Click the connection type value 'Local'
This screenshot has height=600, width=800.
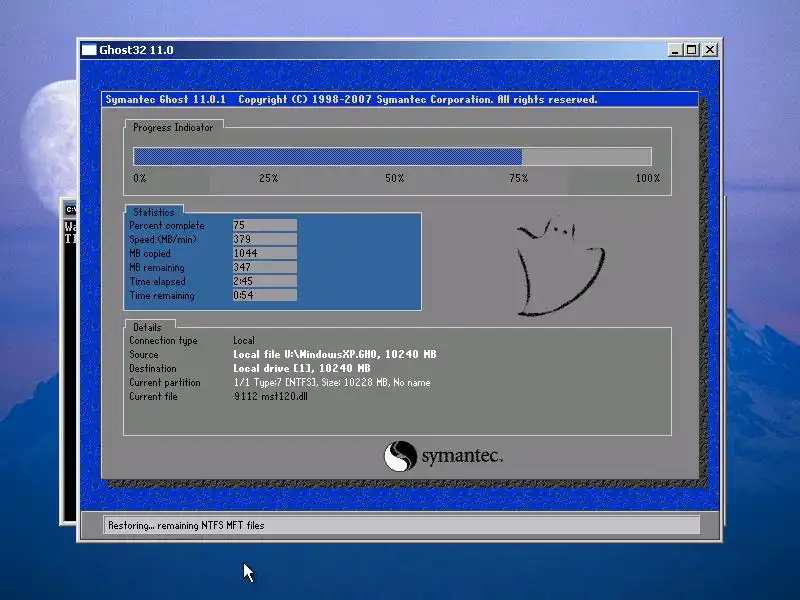click(244, 340)
